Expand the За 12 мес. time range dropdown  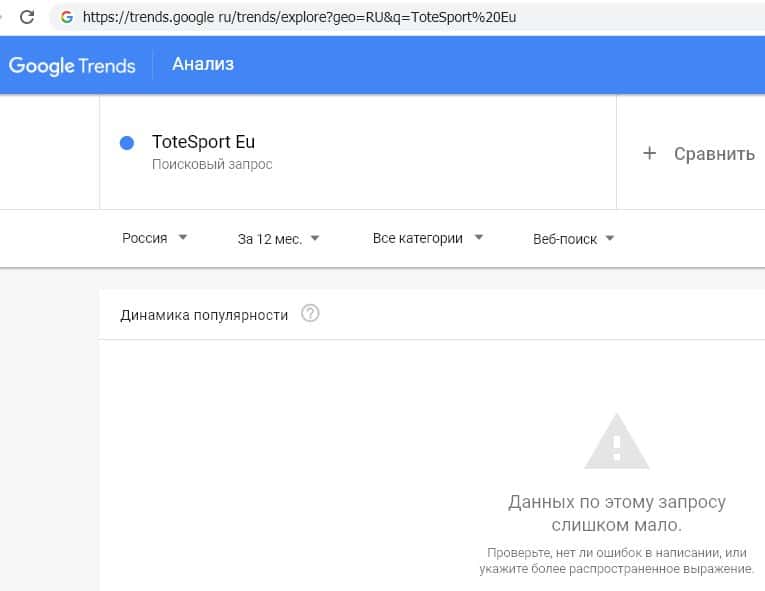click(278, 239)
